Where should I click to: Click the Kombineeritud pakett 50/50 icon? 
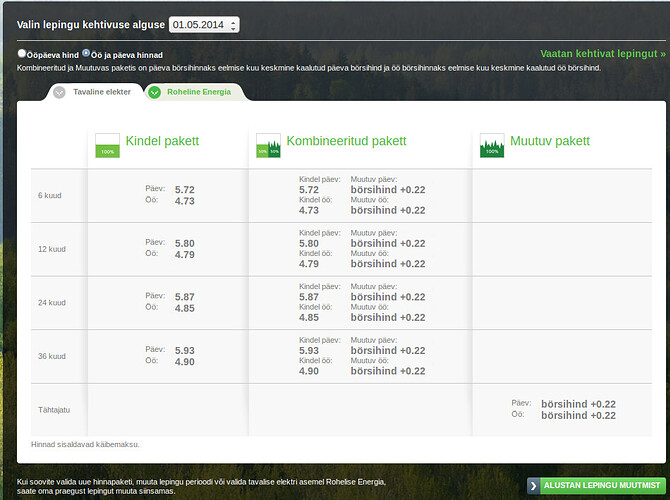tap(268, 145)
